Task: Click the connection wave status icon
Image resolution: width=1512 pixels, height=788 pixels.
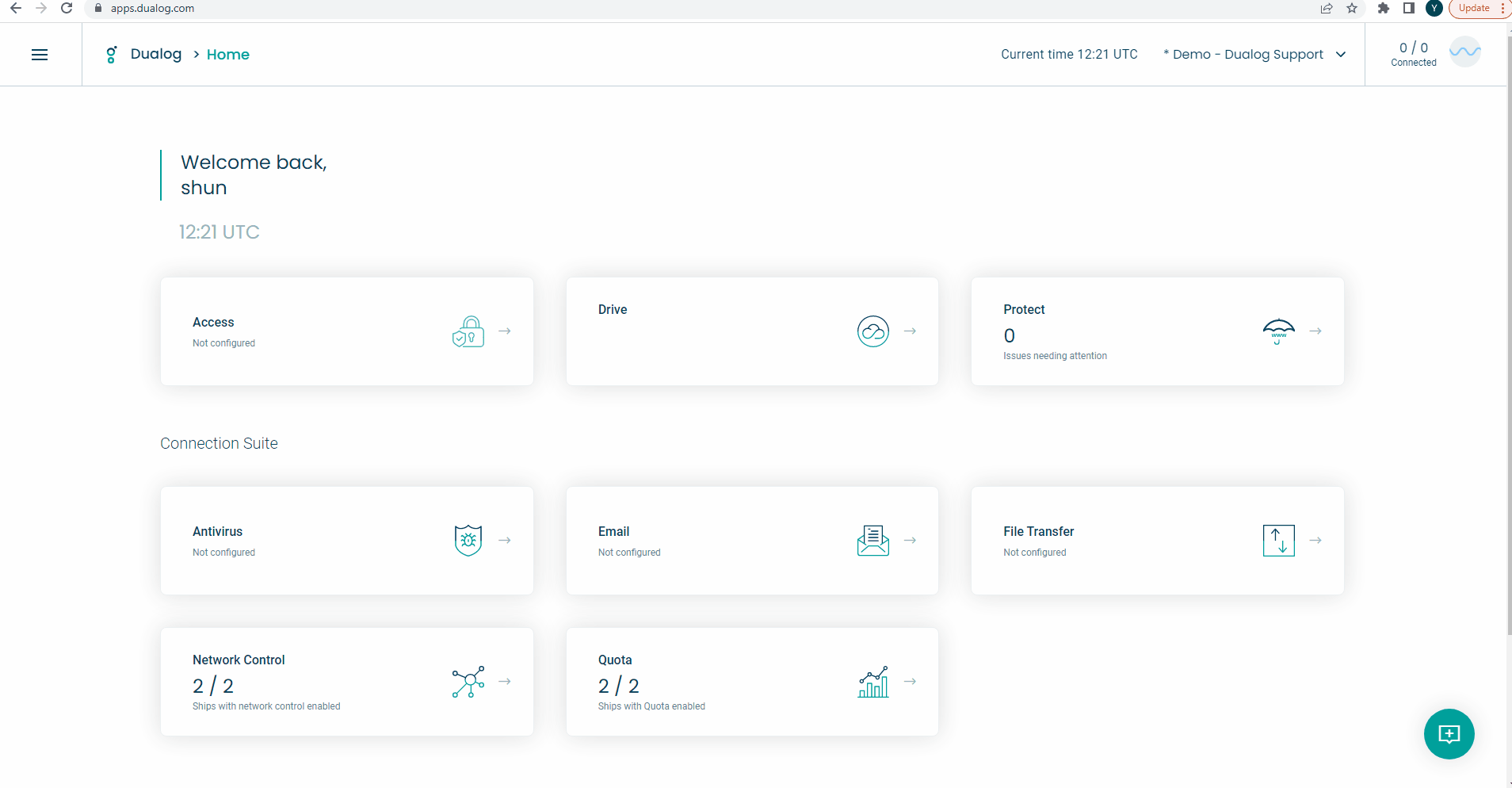Action: 1465,52
